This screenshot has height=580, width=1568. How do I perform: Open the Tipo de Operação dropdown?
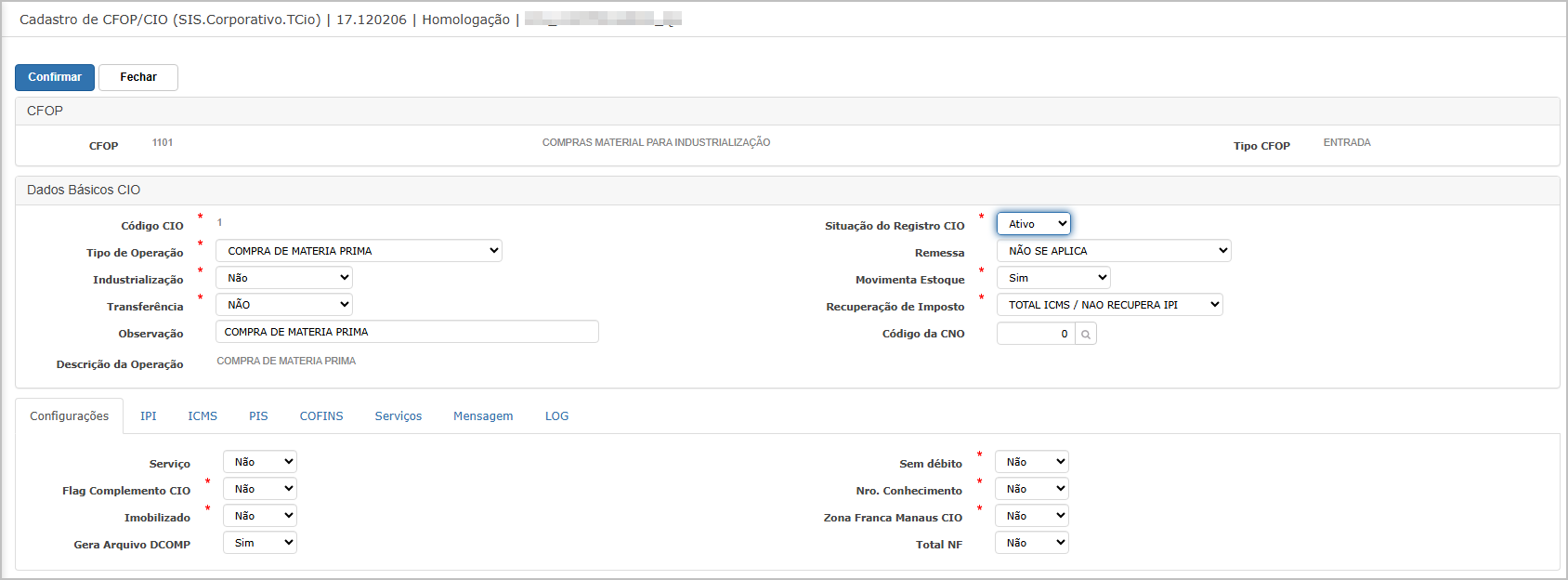tap(359, 251)
